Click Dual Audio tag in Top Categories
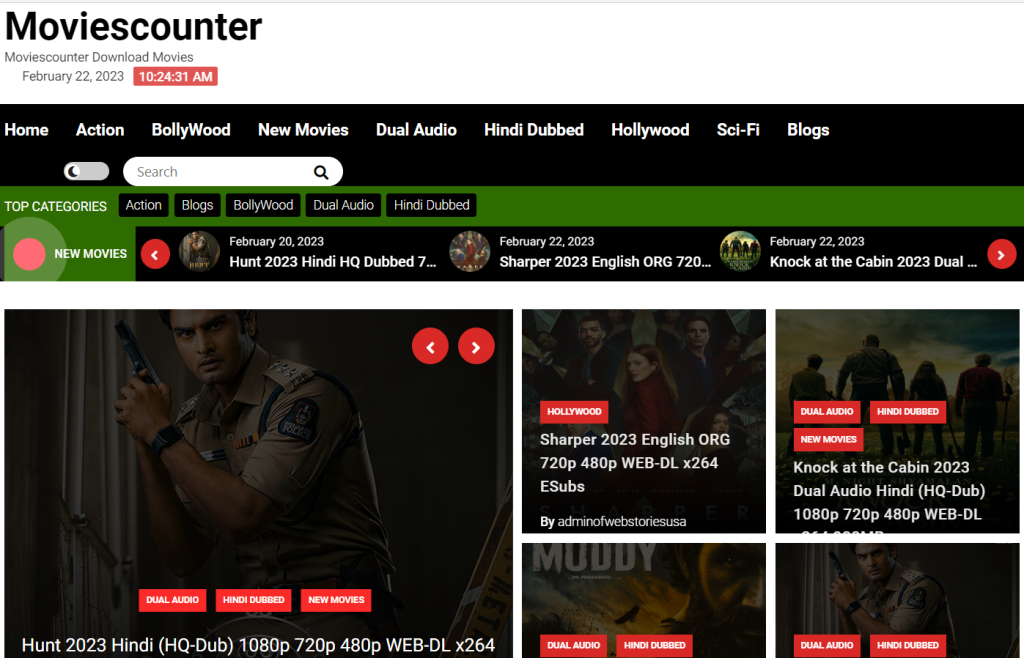Image resolution: width=1024 pixels, height=658 pixels. pyautogui.click(x=343, y=205)
